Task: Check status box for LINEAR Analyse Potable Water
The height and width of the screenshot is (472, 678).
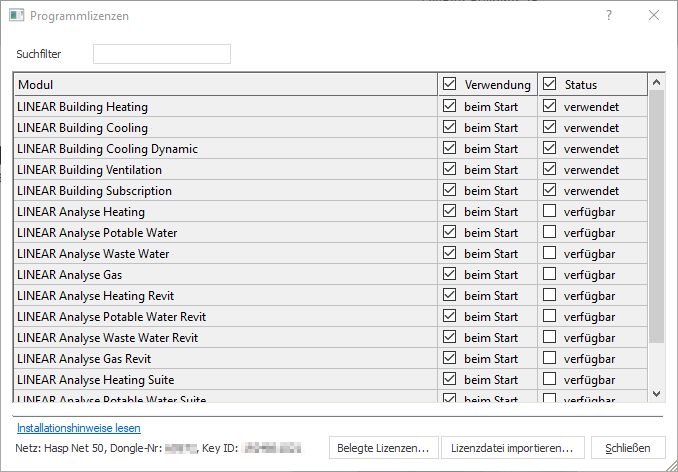Action: [x=550, y=232]
